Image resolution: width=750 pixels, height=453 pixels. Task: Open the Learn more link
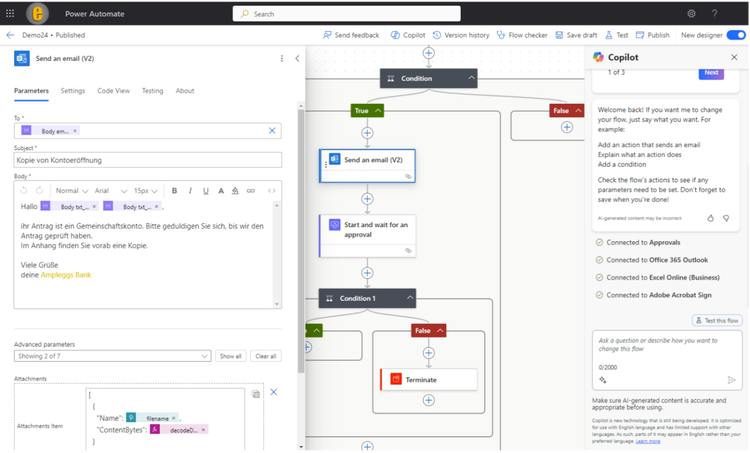(648, 441)
